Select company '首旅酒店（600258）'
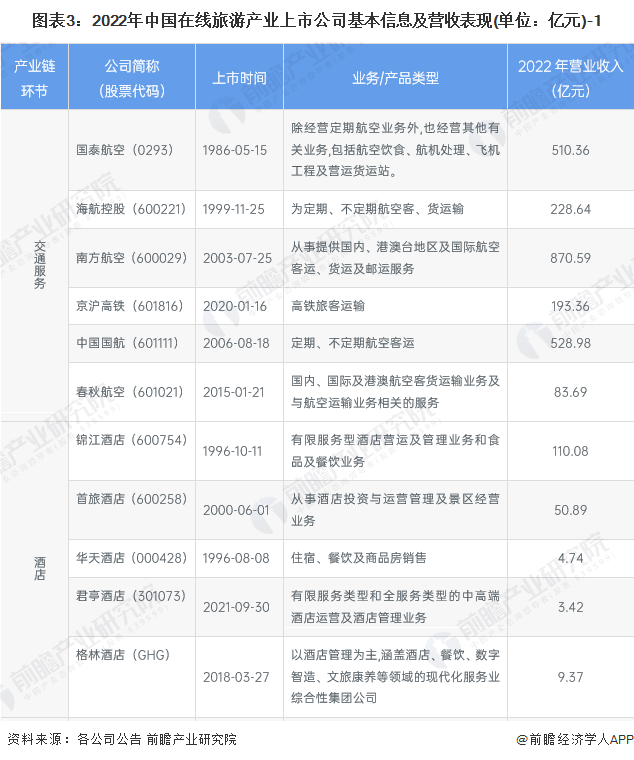This screenshot has height=760, width=634. (x=131, y=499)
